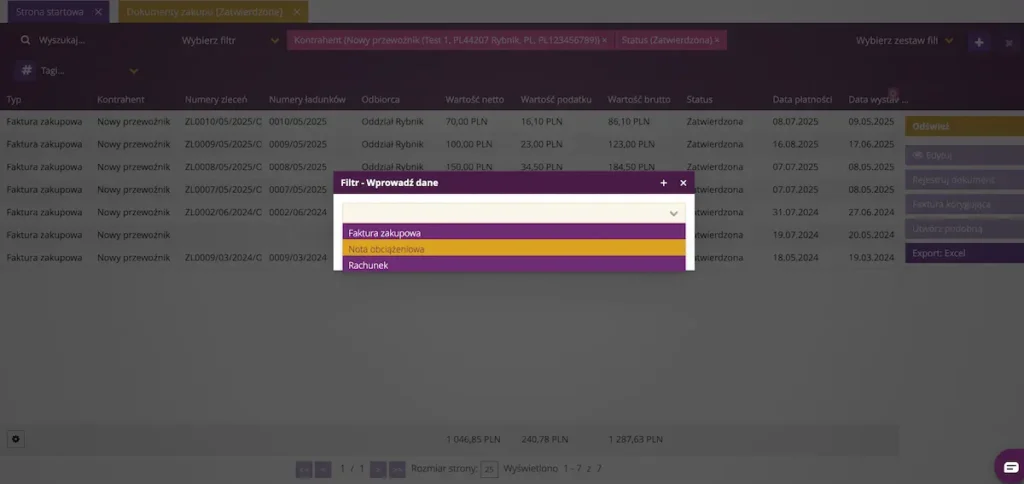The height and width of the screenshot is (484, 1024).
Task: Click the X icon next to filter set plus
Action: pyautogui.click(x=1009, y=43)
